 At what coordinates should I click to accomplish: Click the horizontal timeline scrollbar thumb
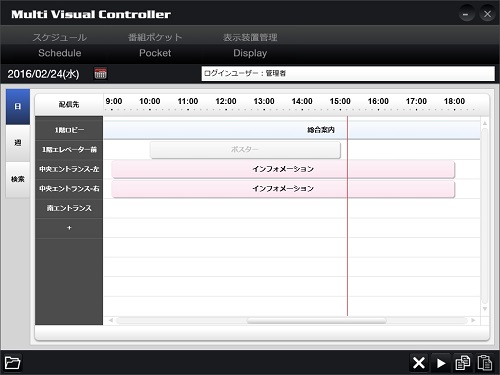pyautogui.click(x=317, y=321)
